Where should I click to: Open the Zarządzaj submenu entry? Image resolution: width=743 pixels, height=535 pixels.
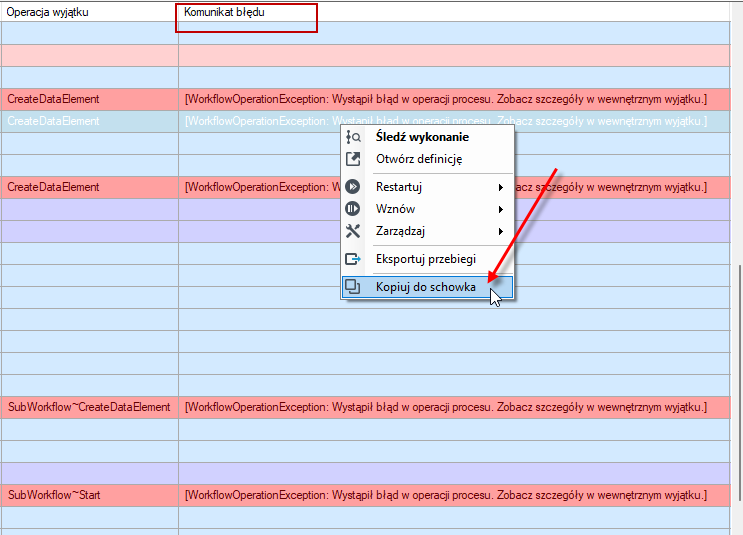[x=427, y=231]
